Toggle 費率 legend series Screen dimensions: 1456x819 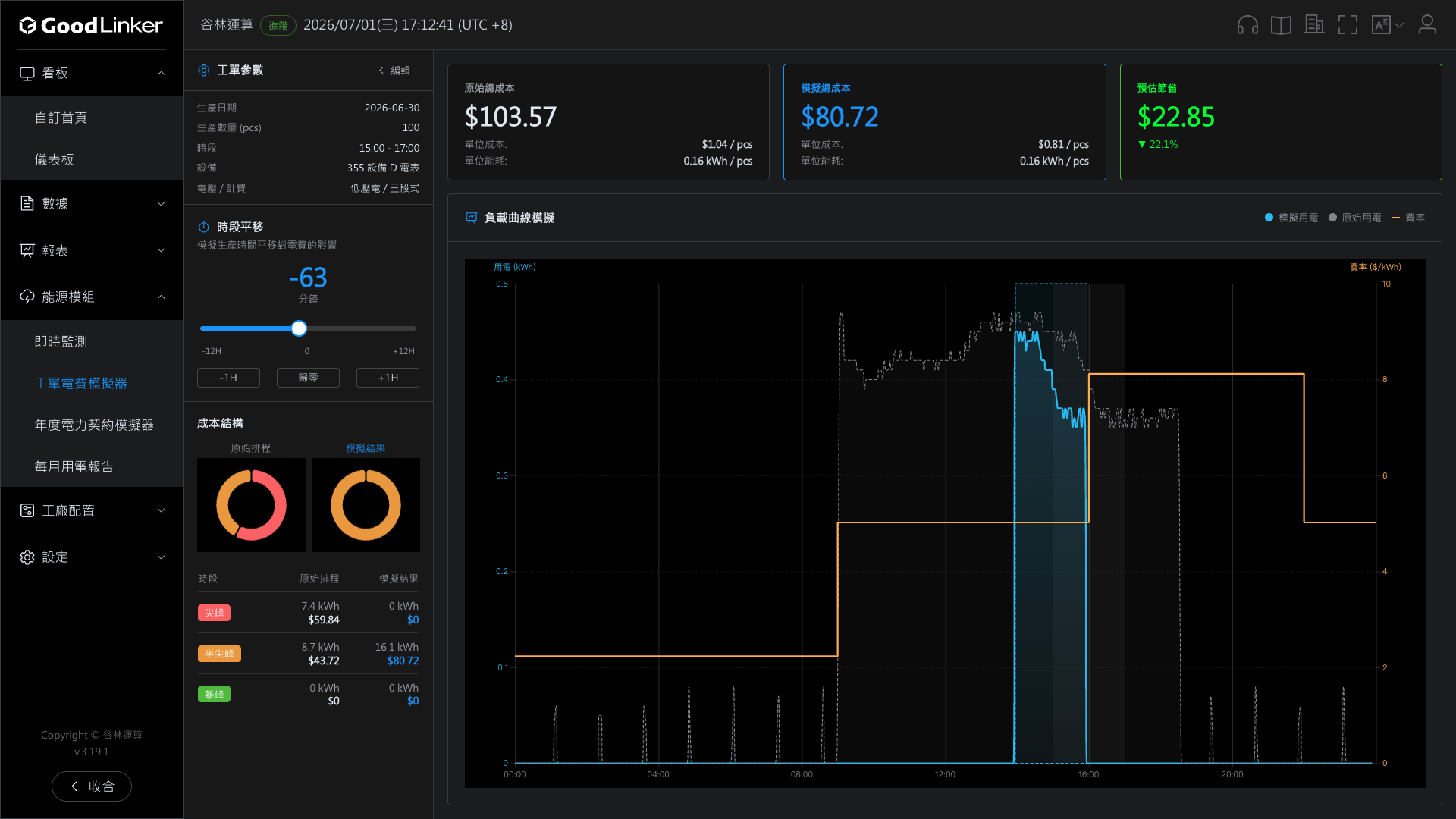(x=1408, y=218)
